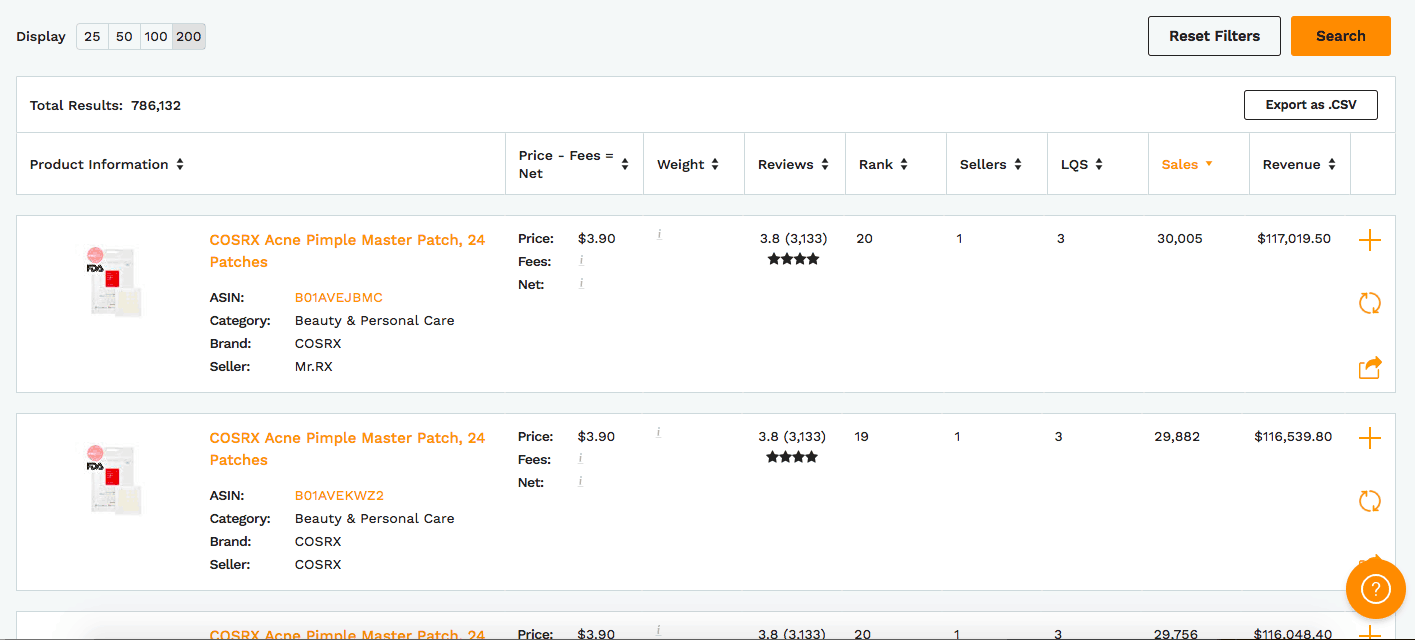Open share icon on B01AVEJBMC row
The height and width of the screenshot is (640, 1415).
(x=1369, y=368)
